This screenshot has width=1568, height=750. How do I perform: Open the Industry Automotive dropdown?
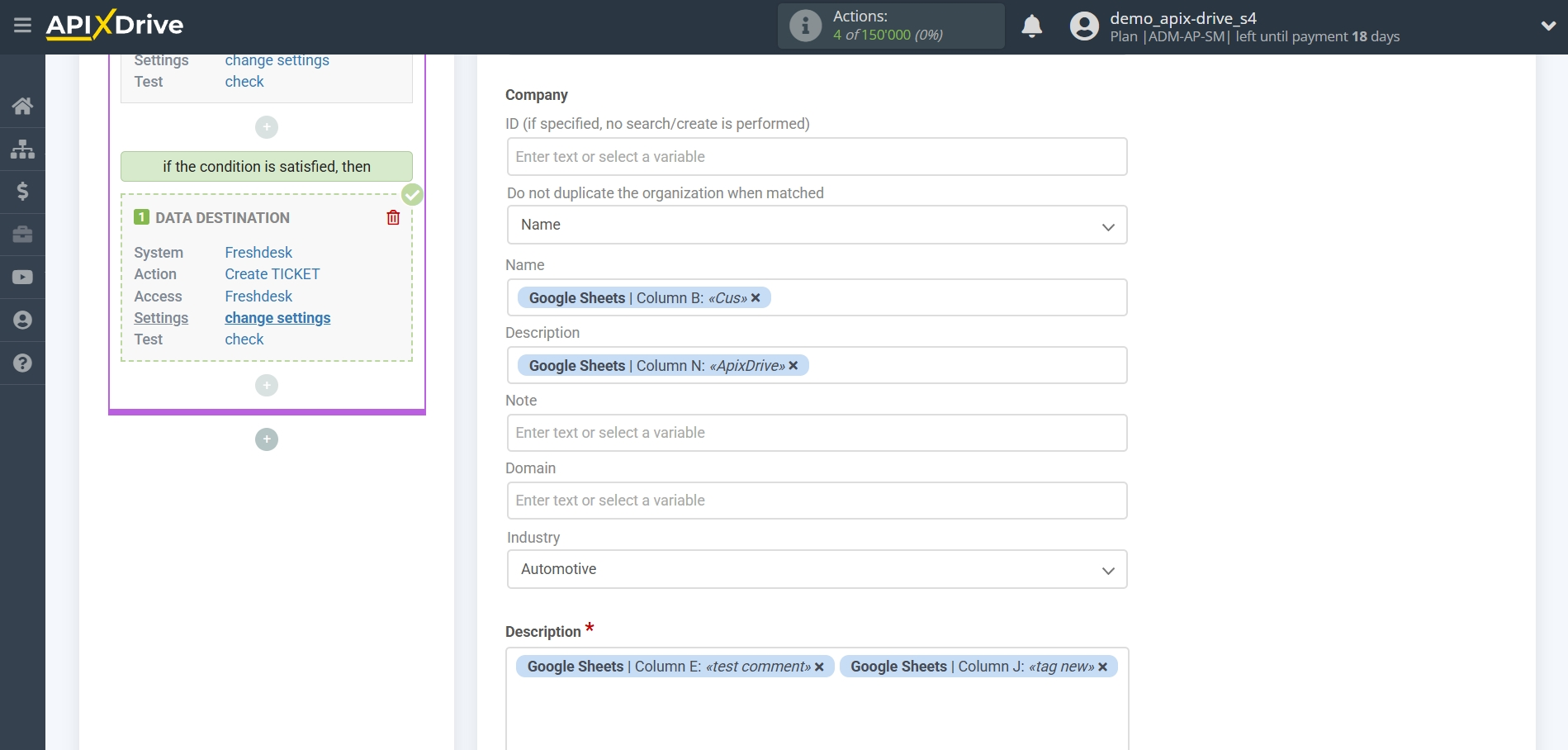click(817, 569)
